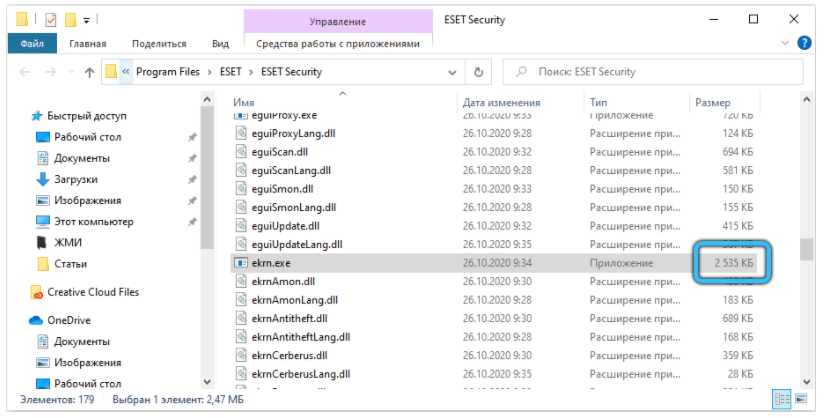Open Creative Cloud Files in sidebar
Viewport: 824px width, 418px height.
pos(93,293)
